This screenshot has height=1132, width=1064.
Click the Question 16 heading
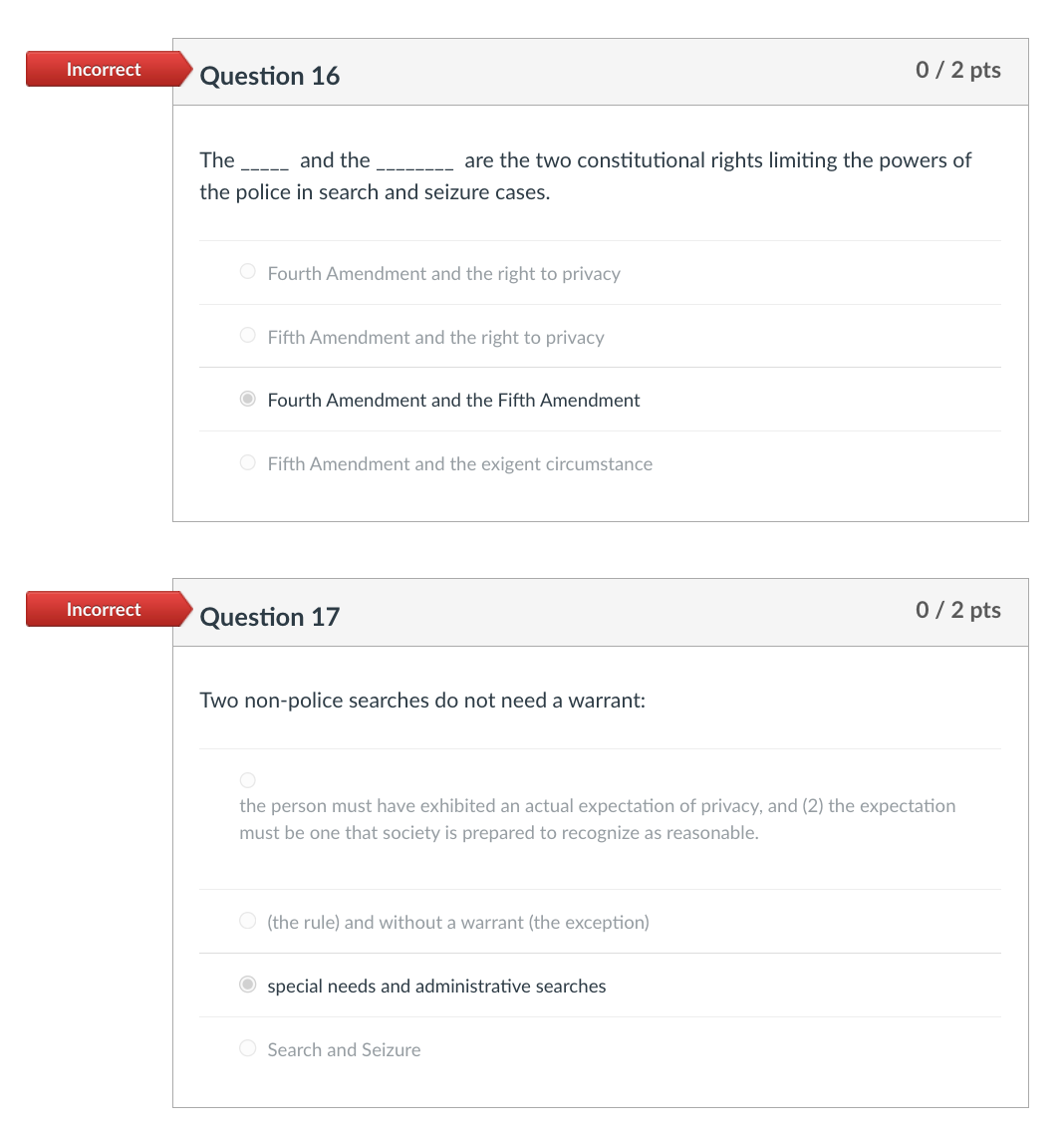pos(269,76)
